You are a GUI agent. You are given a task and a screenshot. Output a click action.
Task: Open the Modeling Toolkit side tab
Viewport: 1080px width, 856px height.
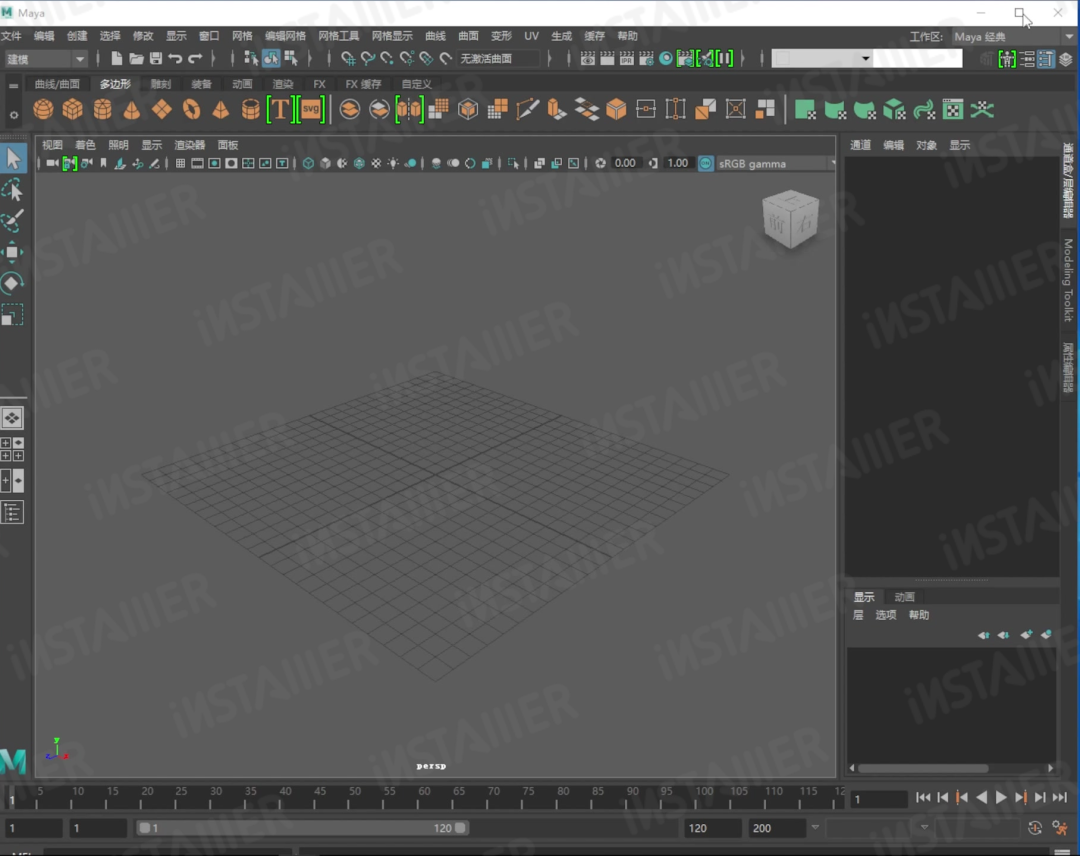coord(1068,280)
